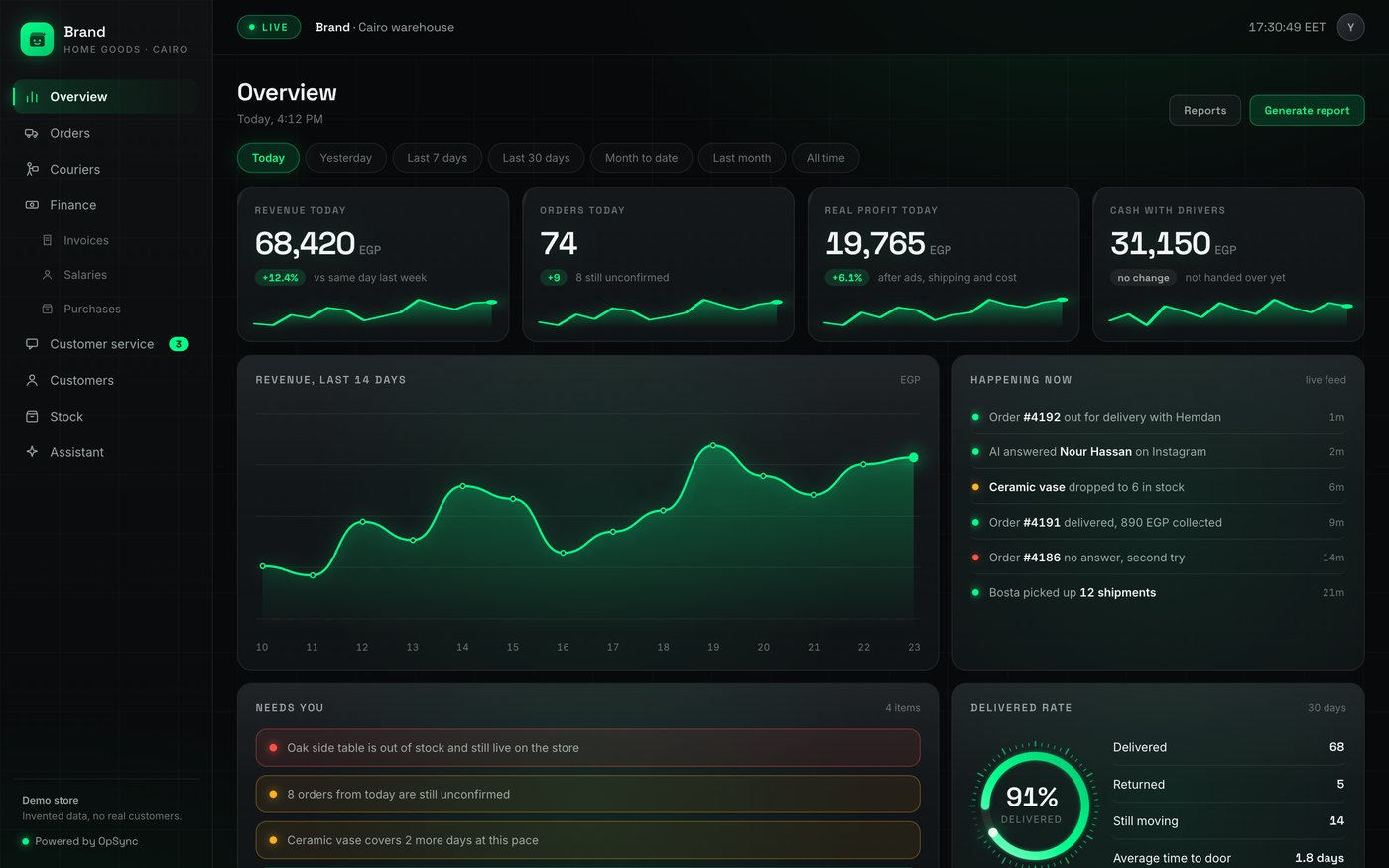Click the green Brand logo icon
This screenshot has width=1389, height=868.
[x=37, y=39]
